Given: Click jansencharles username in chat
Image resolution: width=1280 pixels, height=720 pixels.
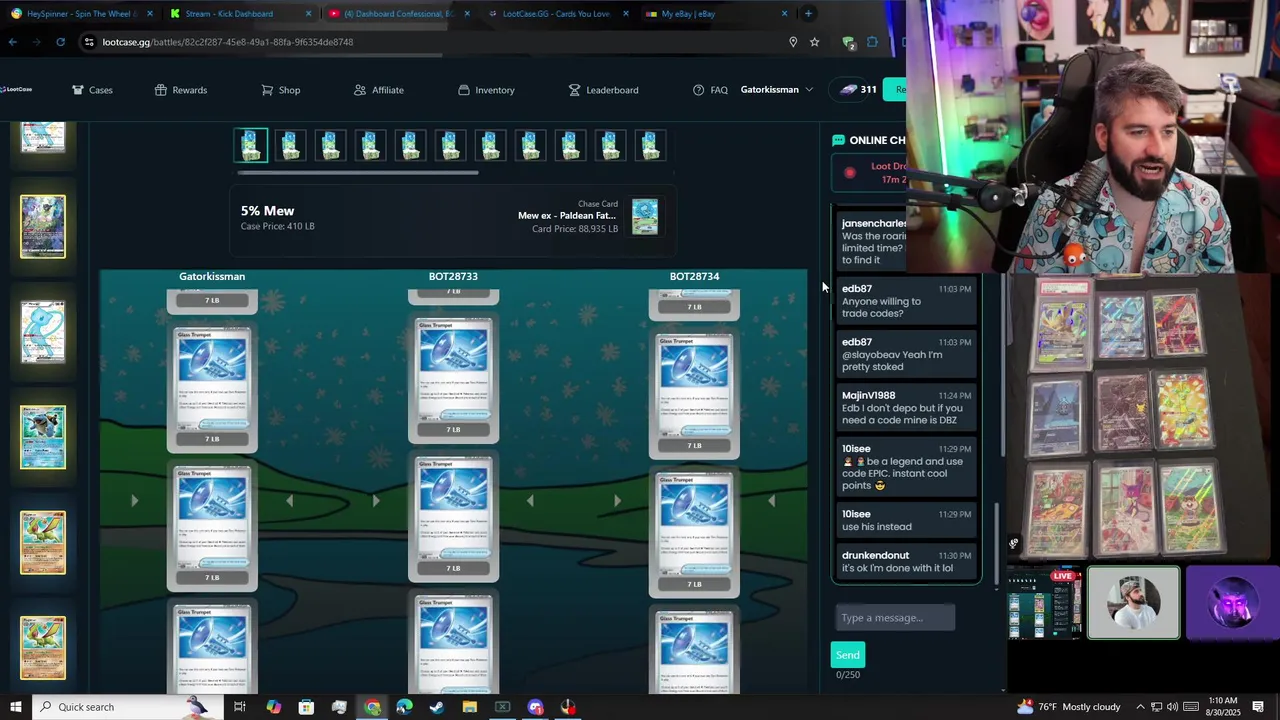Looking at the screenshot, I should pos(874,223).
